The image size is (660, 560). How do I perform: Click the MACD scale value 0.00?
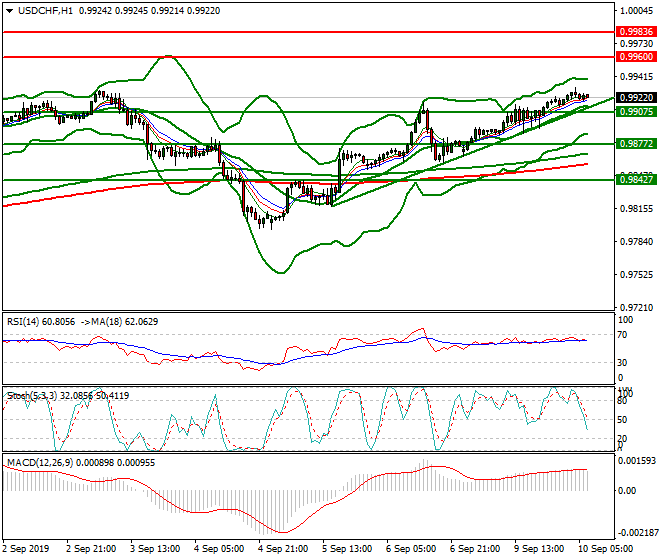click(627, 491)
